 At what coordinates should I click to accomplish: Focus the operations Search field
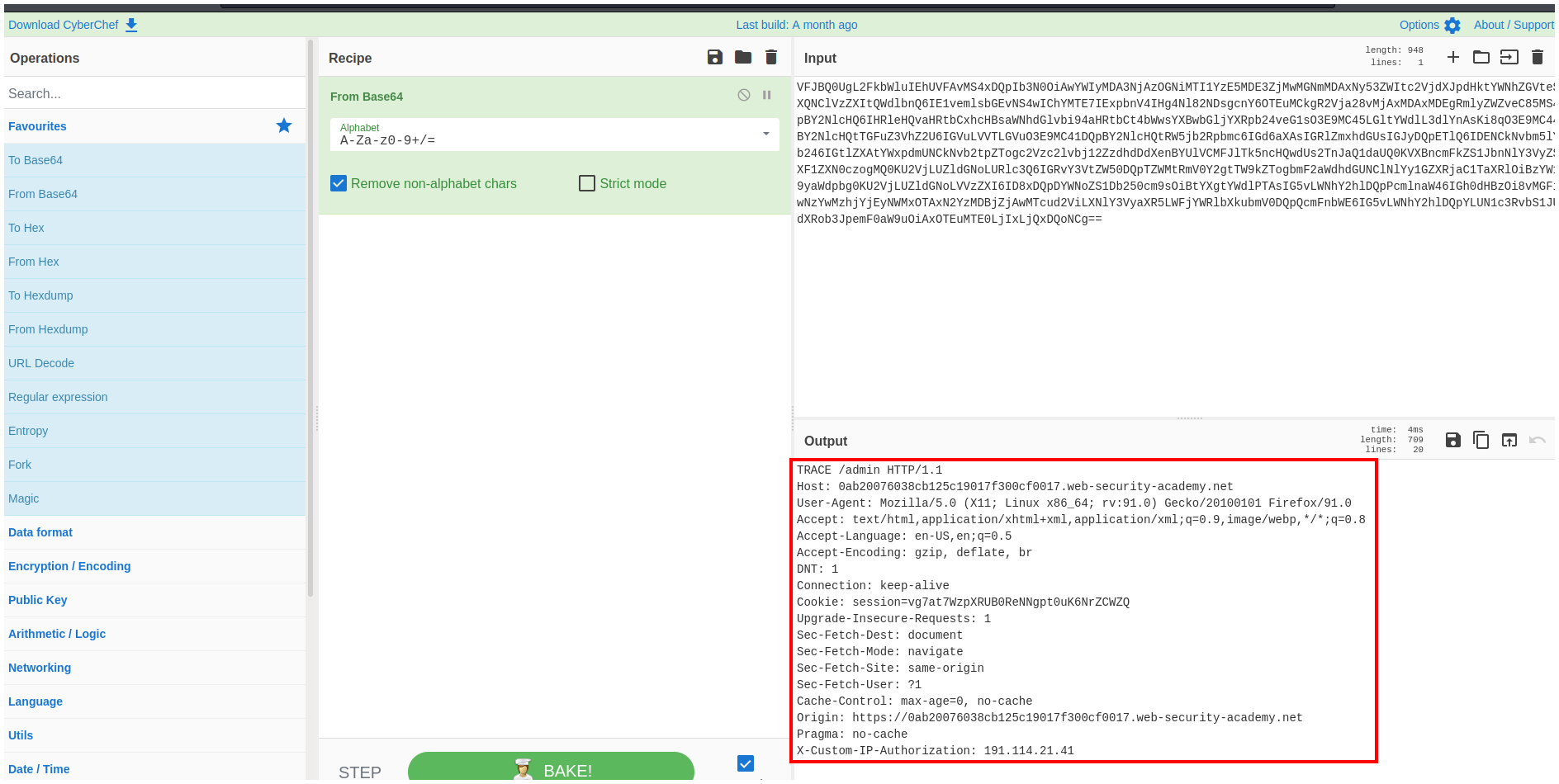coord(155,93)
